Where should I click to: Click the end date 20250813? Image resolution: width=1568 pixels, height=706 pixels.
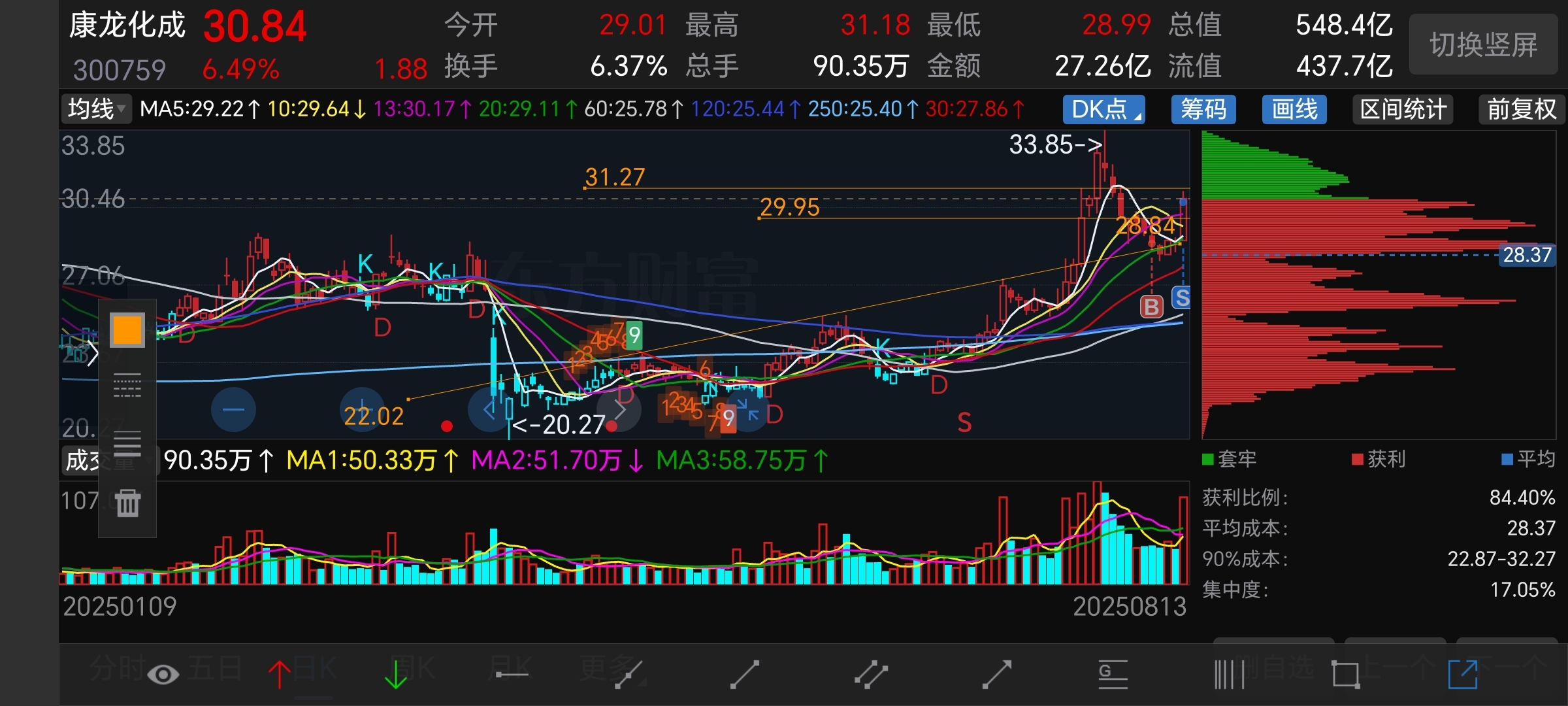pyautogui.click(x=1130, y=607)
